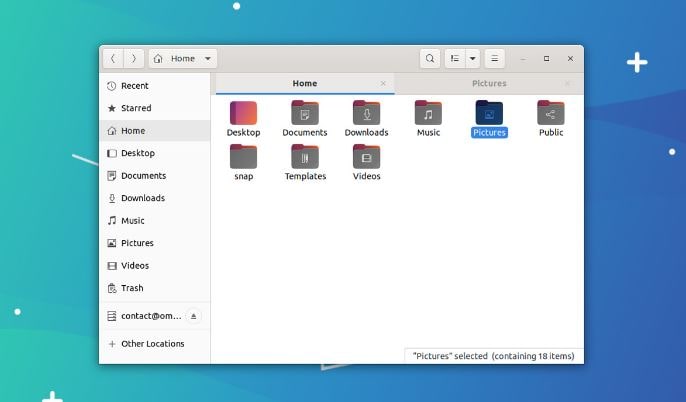Click the selected Pictures folder icon

[489, 113]
